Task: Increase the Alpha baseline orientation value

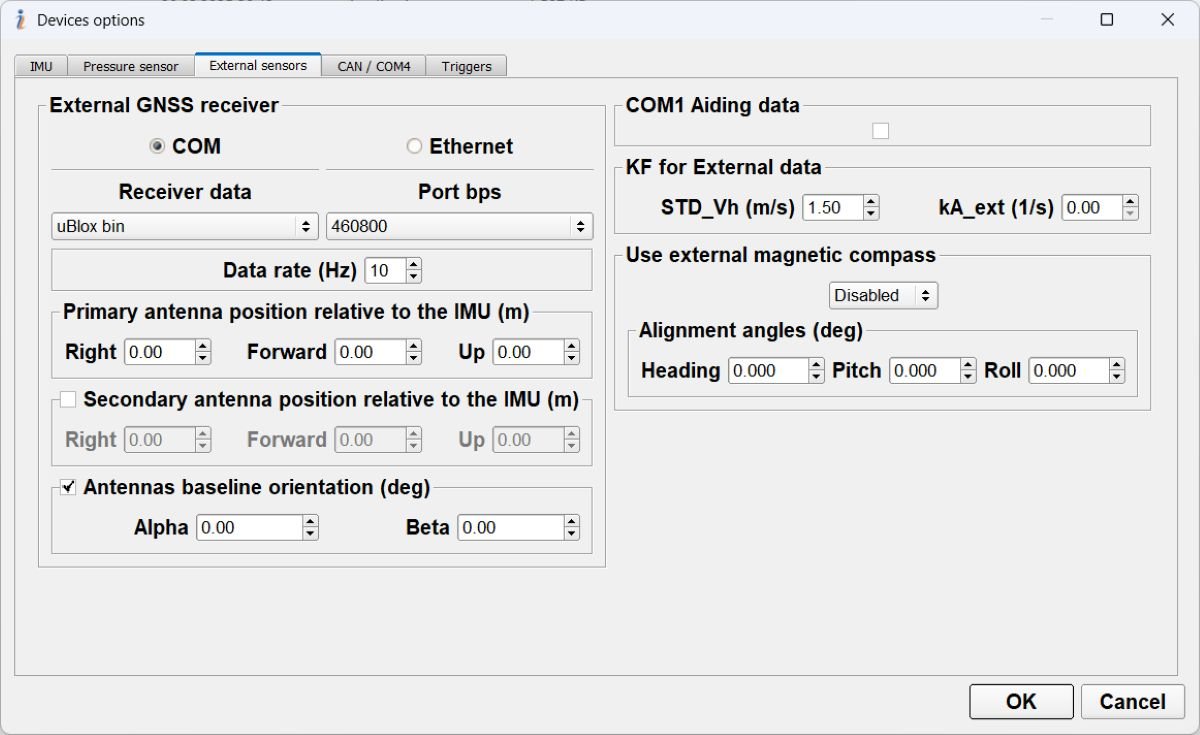Action: tap(311, 521)
